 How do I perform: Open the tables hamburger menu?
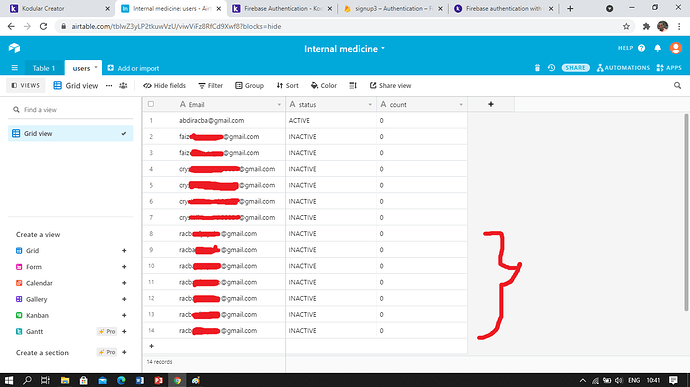[x=15, y=68]
